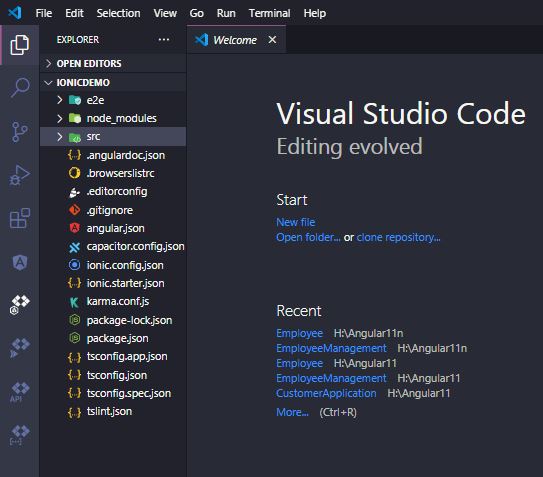This screenshot has height=477, width=543.
Task: Open the Terminal menu
Action: click(x=269, y=13)
